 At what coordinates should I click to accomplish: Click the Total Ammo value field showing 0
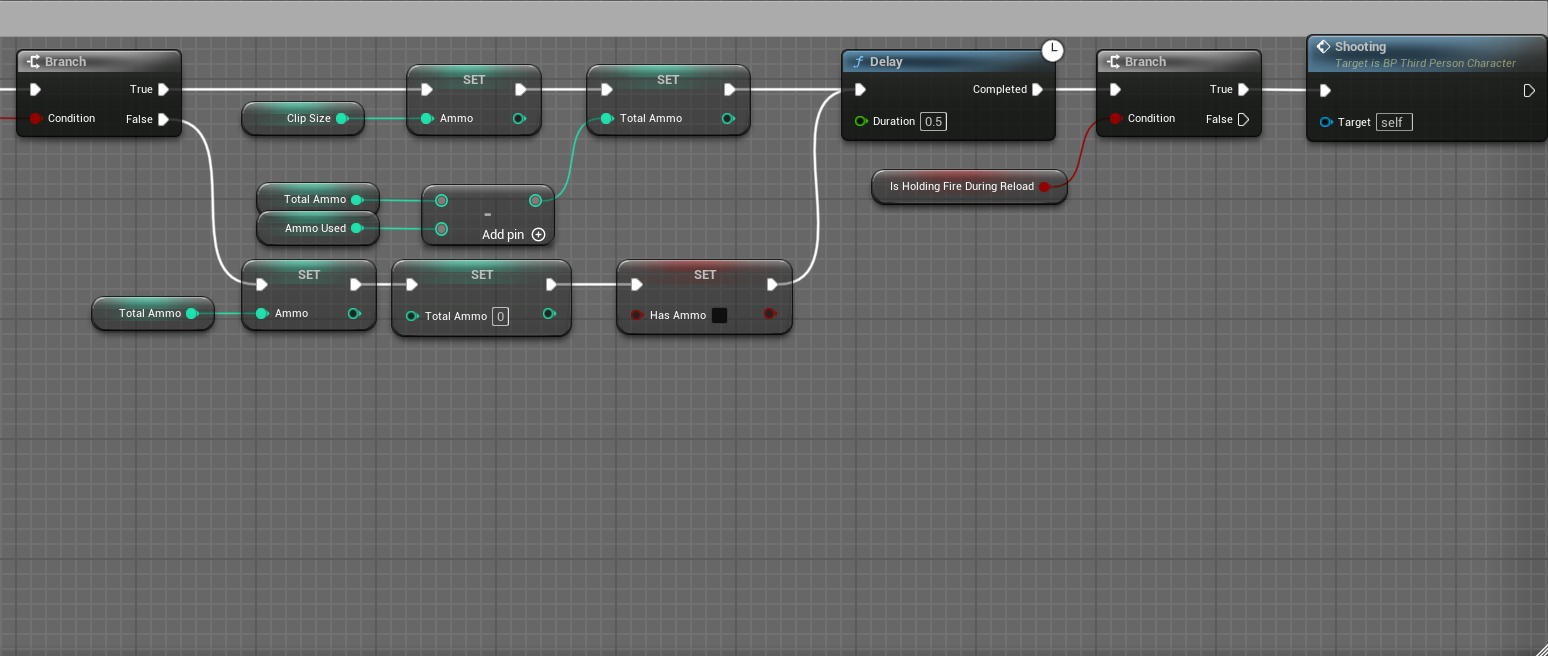point(501,316)
